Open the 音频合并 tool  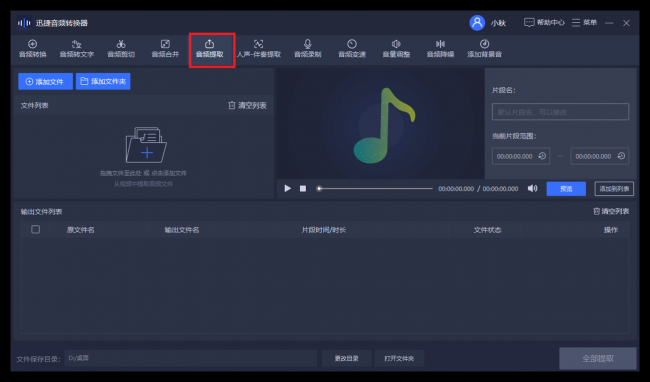tap(165, 49)
